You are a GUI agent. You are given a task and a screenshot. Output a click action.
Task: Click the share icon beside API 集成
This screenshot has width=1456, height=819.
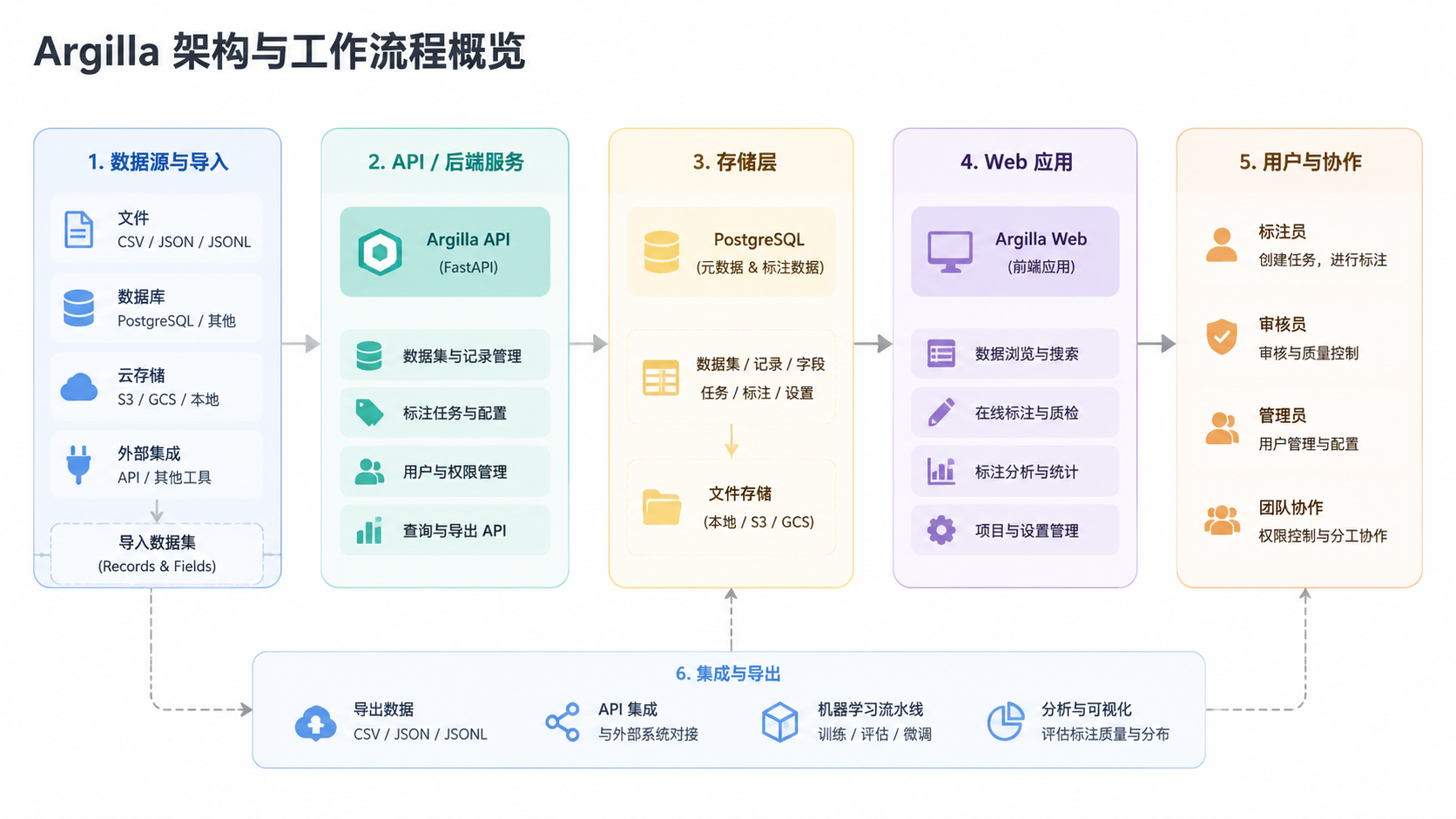[563, 722]
